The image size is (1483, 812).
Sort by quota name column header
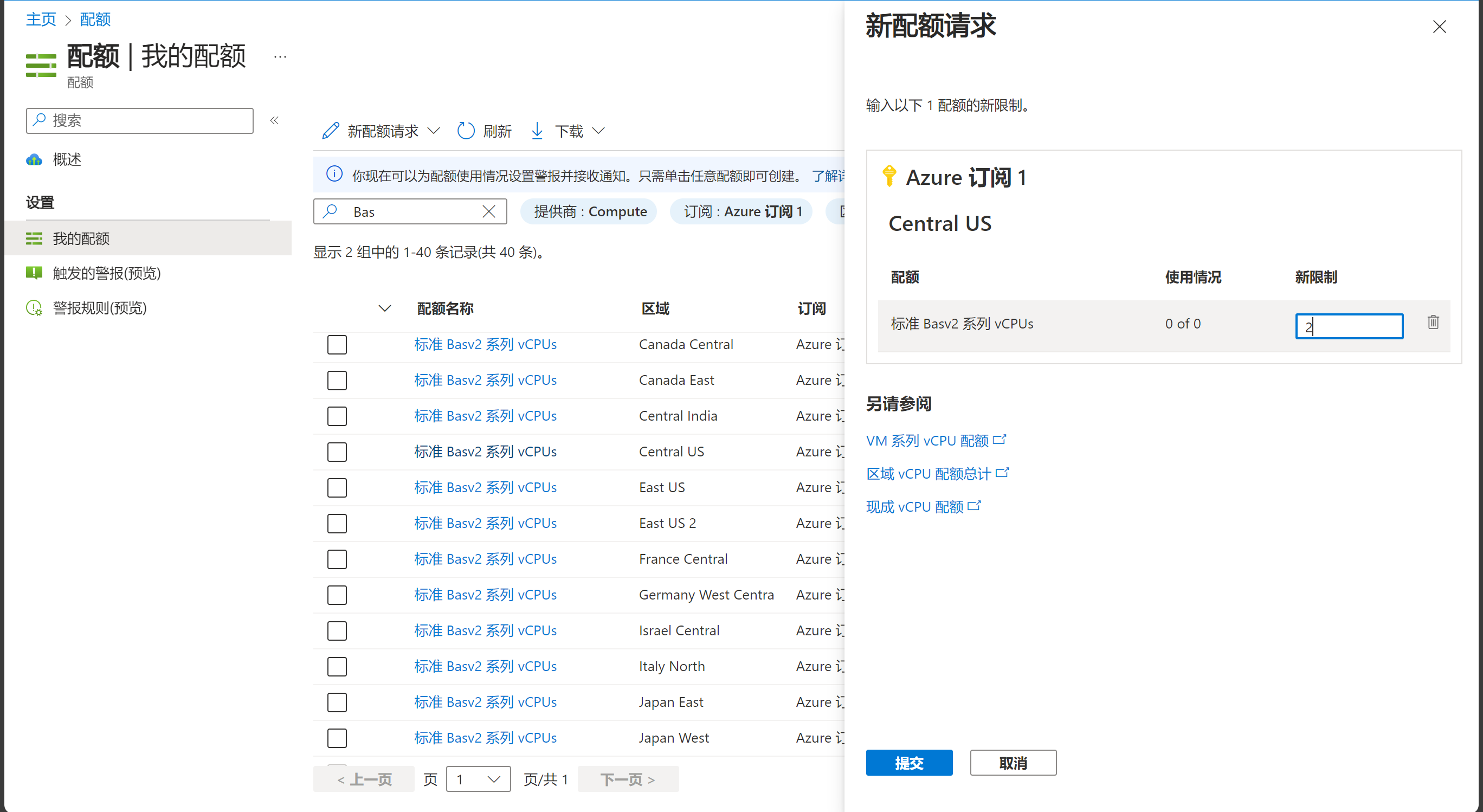click(x=445, y=308)
